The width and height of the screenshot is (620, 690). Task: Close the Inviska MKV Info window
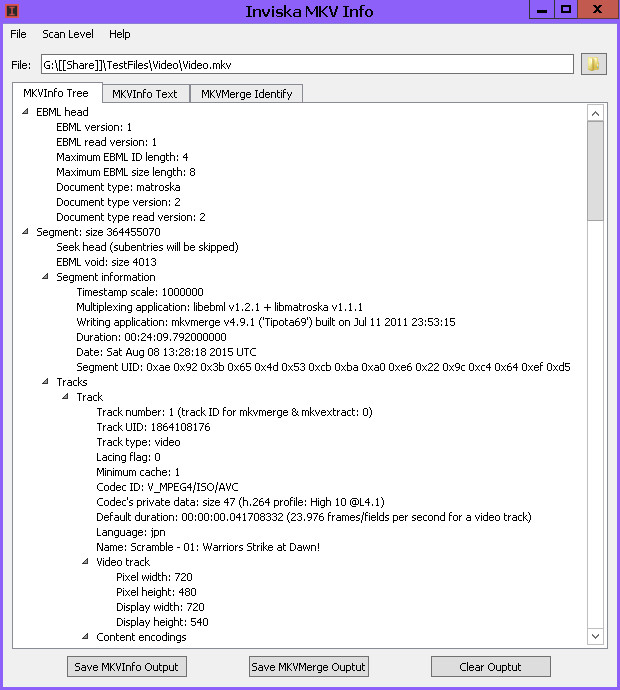(598, 10)
